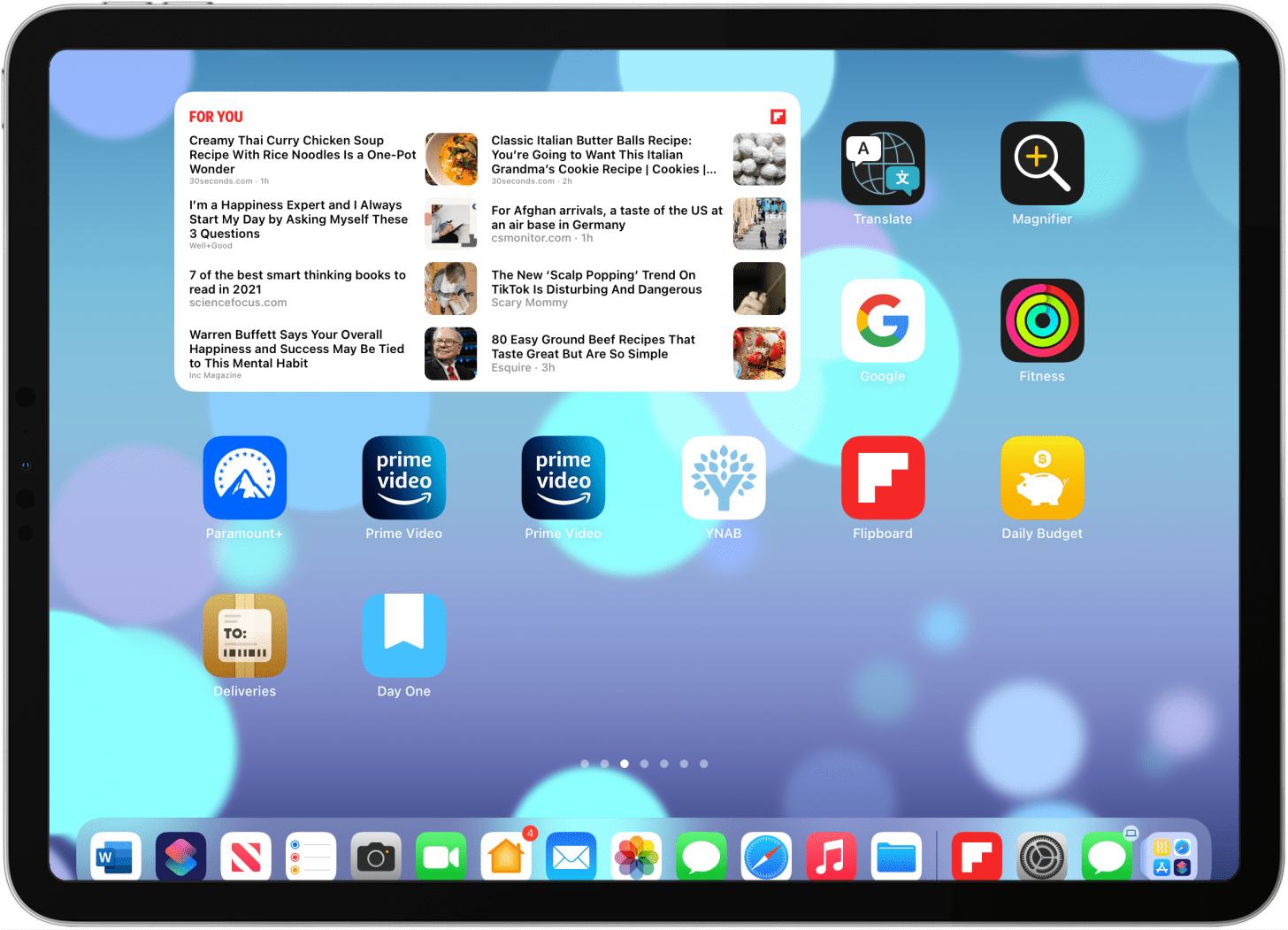
Task: Open the YNAB app
Action: point(723,478)
